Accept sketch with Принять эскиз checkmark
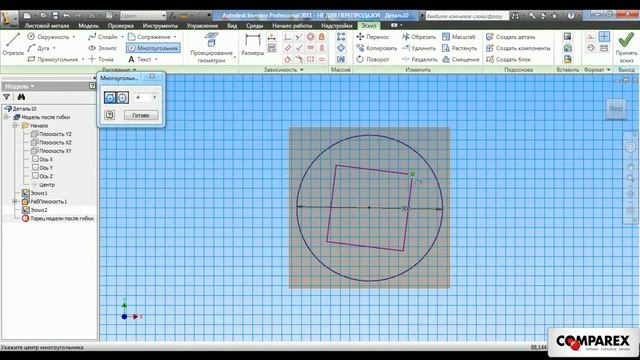The image size is (640, 360). [626, 47]
